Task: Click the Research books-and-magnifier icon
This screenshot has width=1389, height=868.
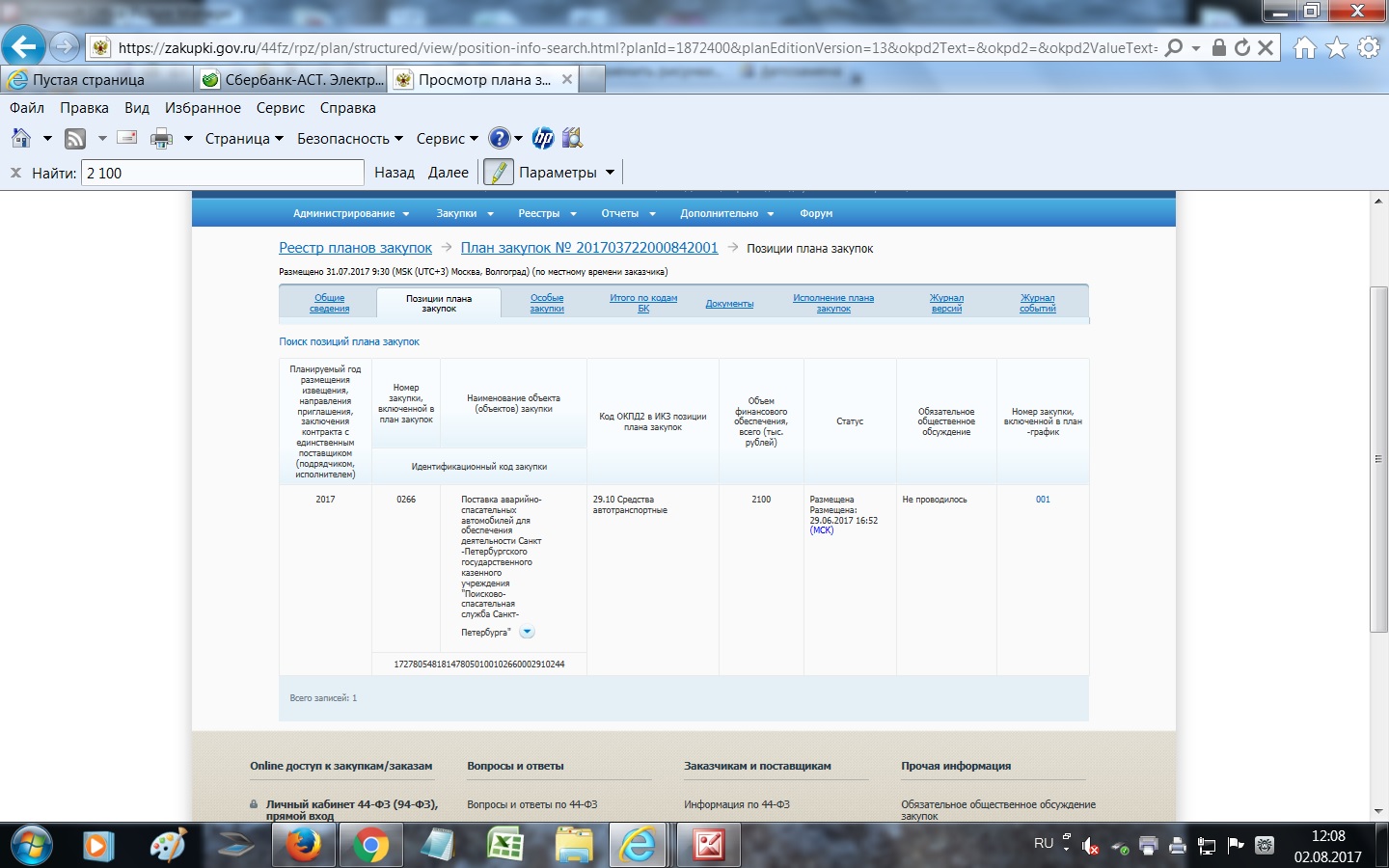Action: [573, 138]
